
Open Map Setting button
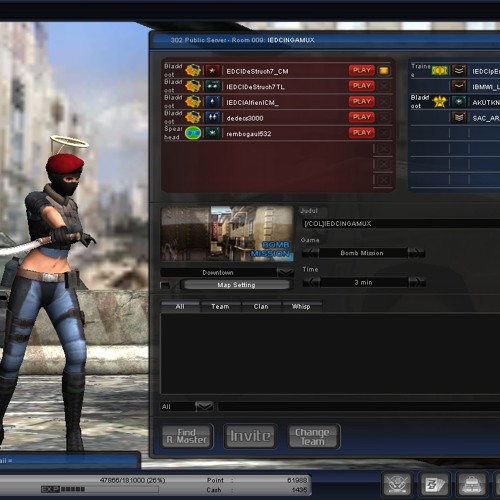[236, 285]
